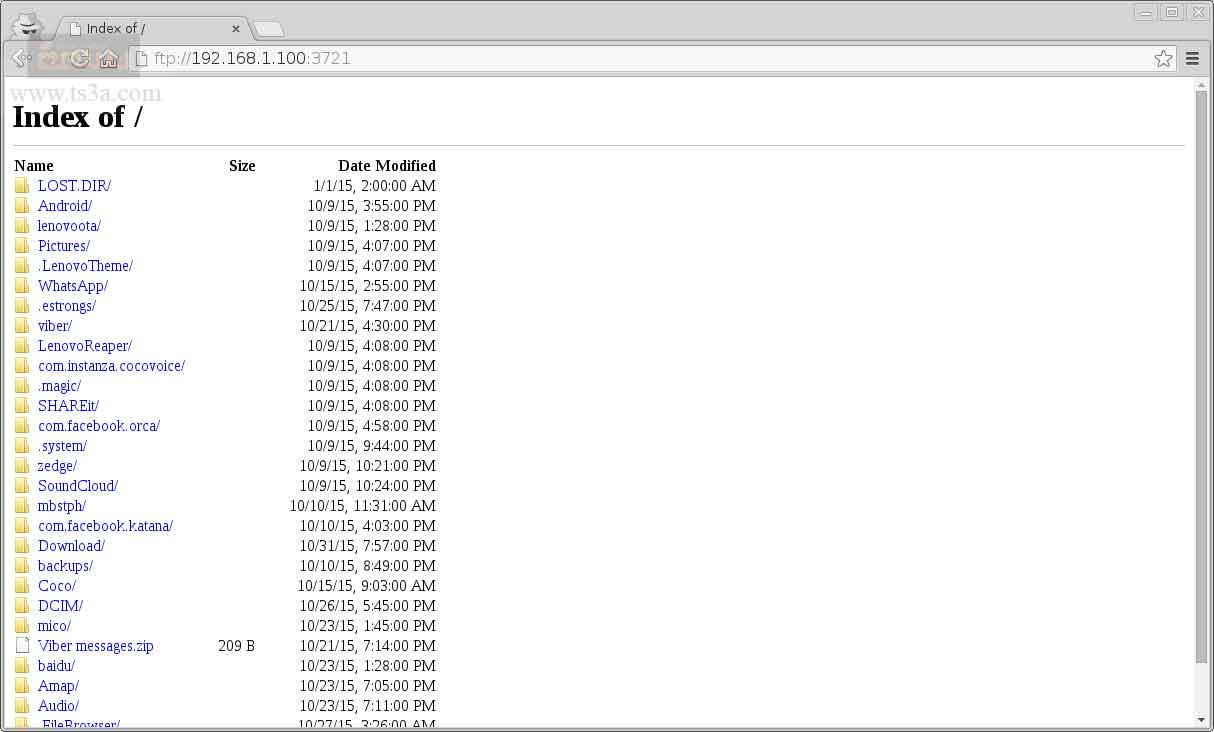1214x732 pixels.
Task: Open the .system/ directory link
Action: pyautogui.click(x=62, y=446)
